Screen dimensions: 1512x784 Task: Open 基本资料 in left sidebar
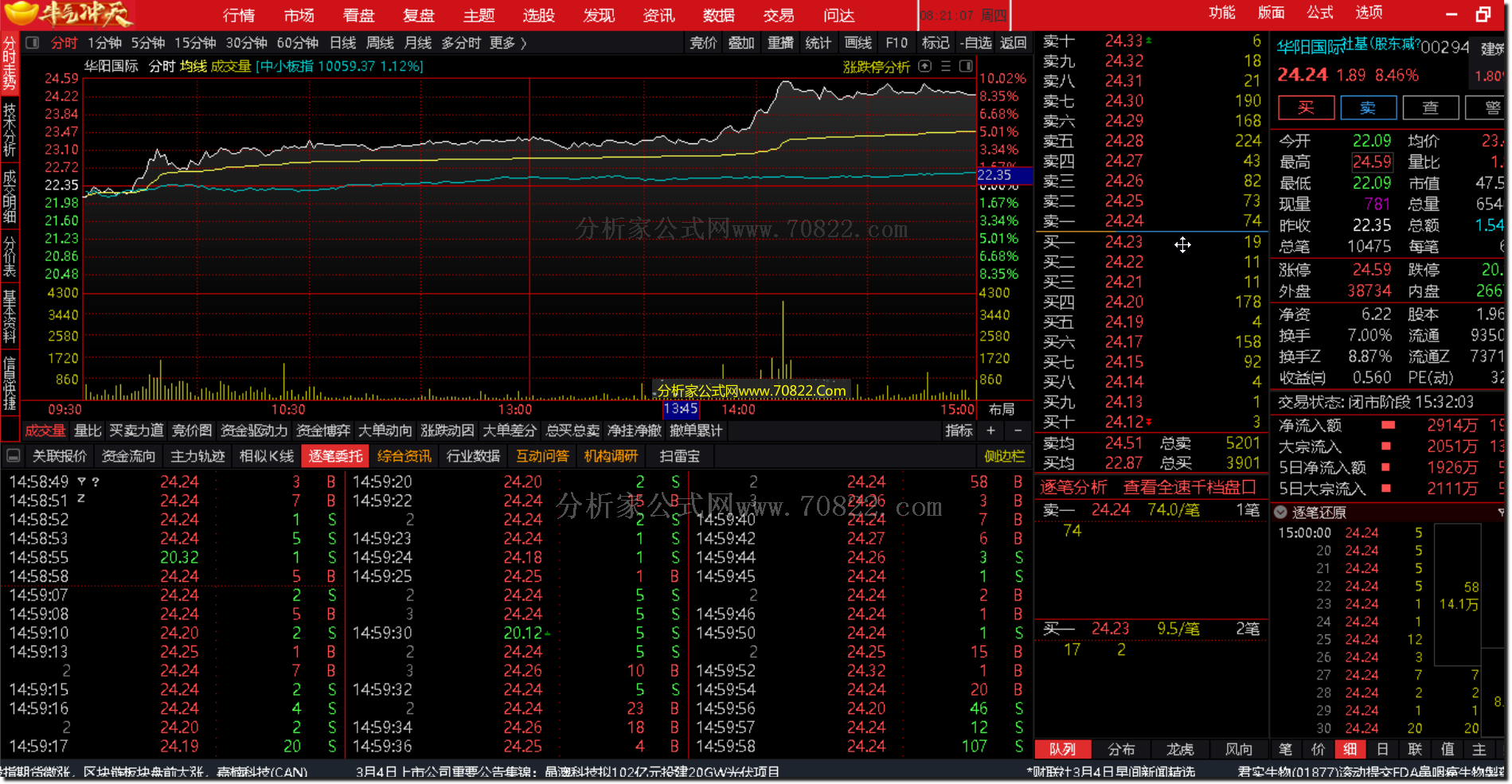pos(10,316)
